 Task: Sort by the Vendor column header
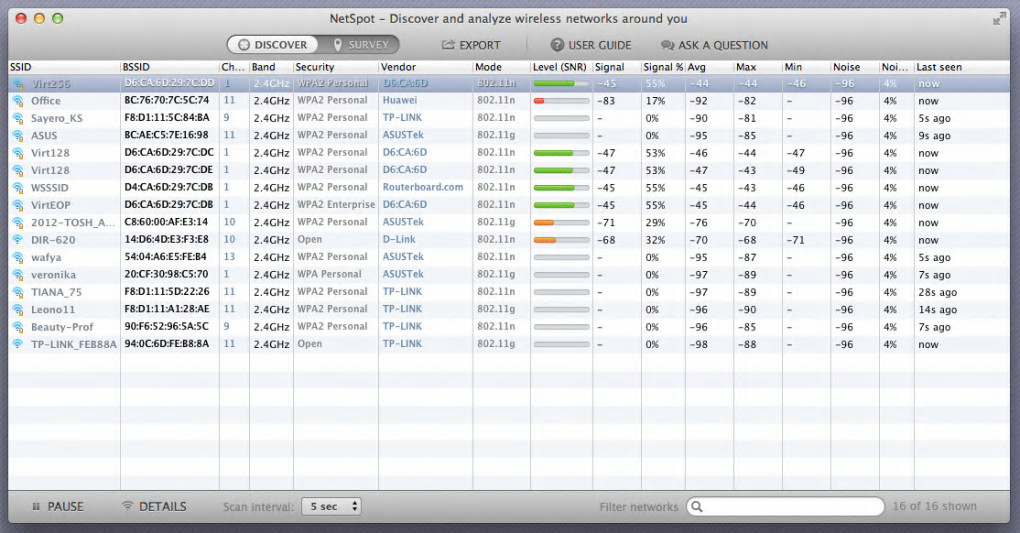coord(425,67)
